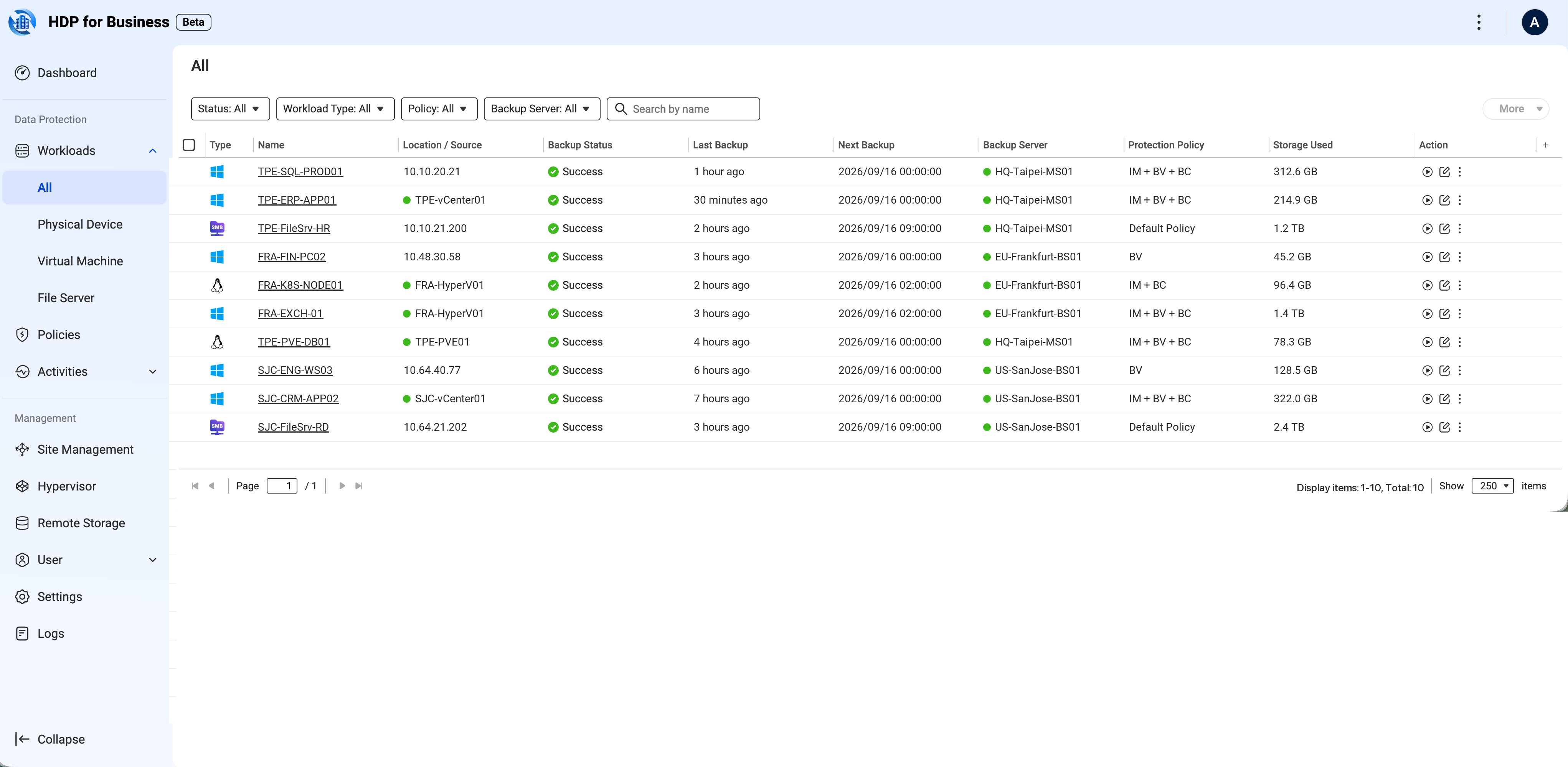
Task: Go to Policies in sidebar
Action: pos(59,334)
